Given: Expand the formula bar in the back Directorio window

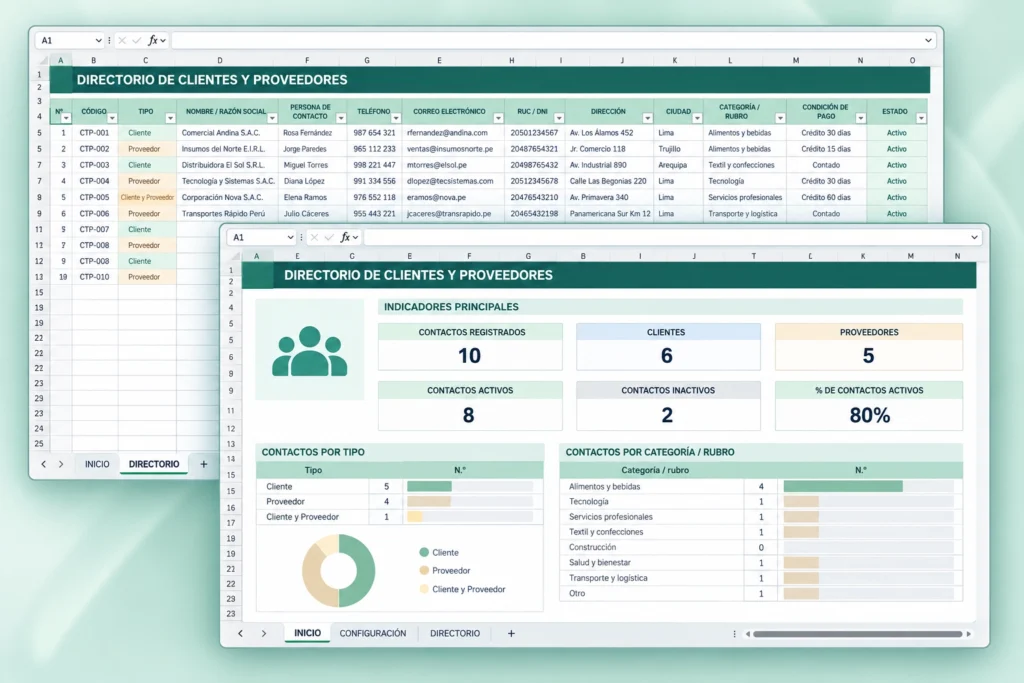Looking at the screenshot, I should [x=928, y=40].
